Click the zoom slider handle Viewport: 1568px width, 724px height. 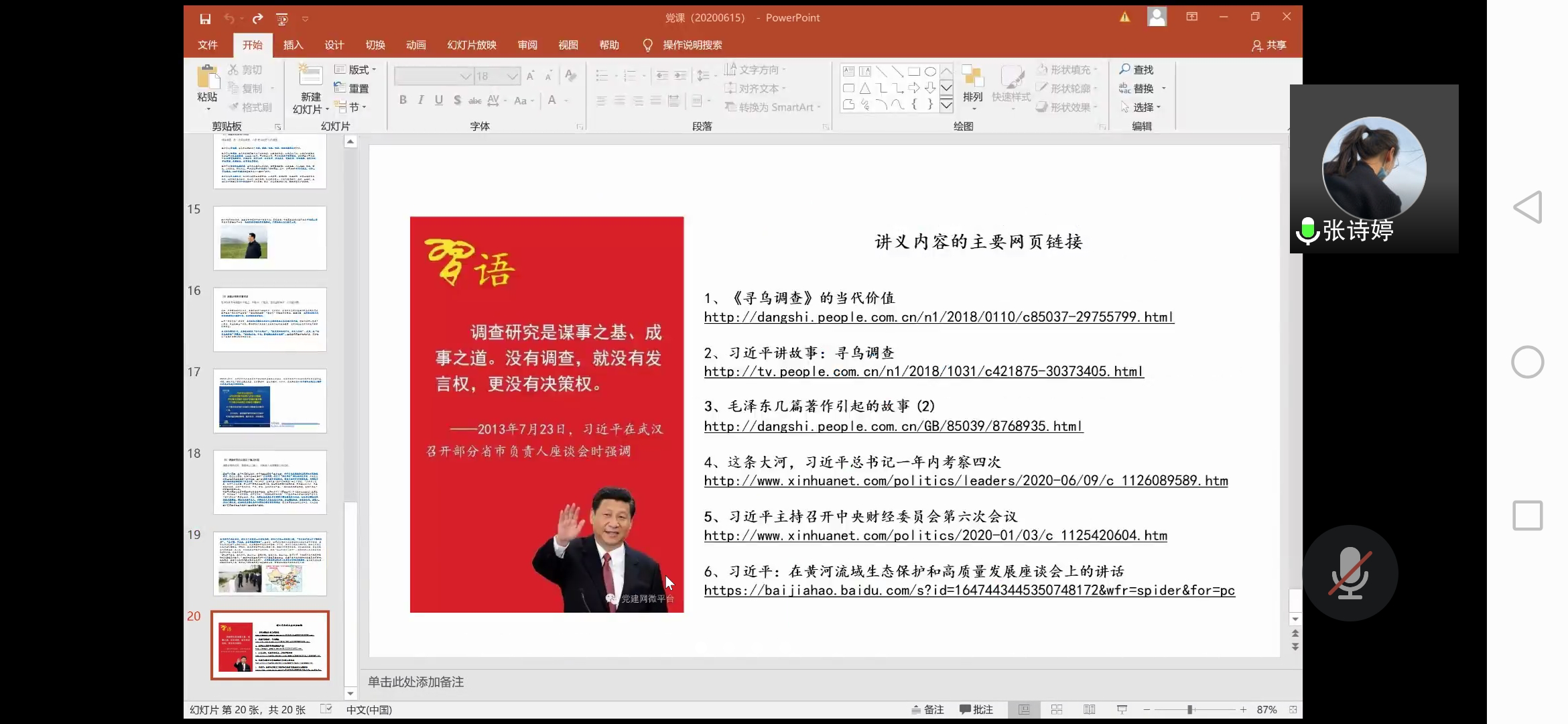[x=1190, y=709]
